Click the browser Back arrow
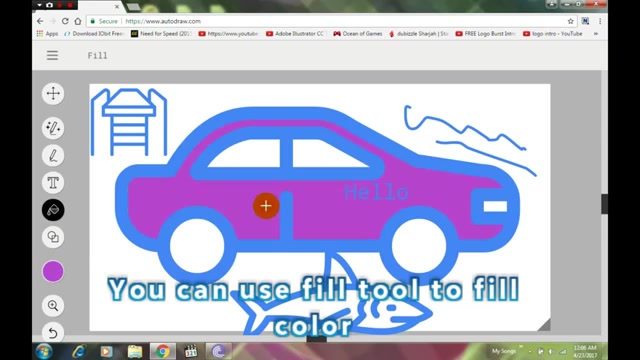The width and height of the screenshot is (640, 360). [x=40, y=21]
